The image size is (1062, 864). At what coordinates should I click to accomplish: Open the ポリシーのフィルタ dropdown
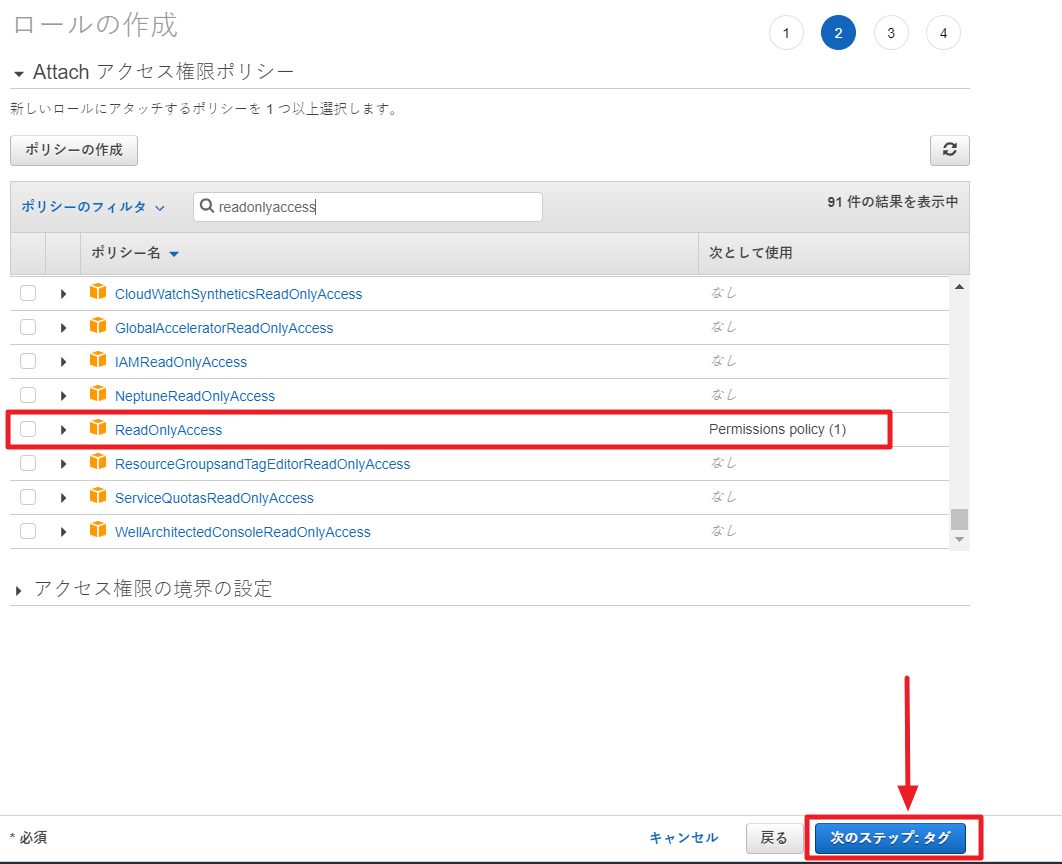click(x=92, y=207)
